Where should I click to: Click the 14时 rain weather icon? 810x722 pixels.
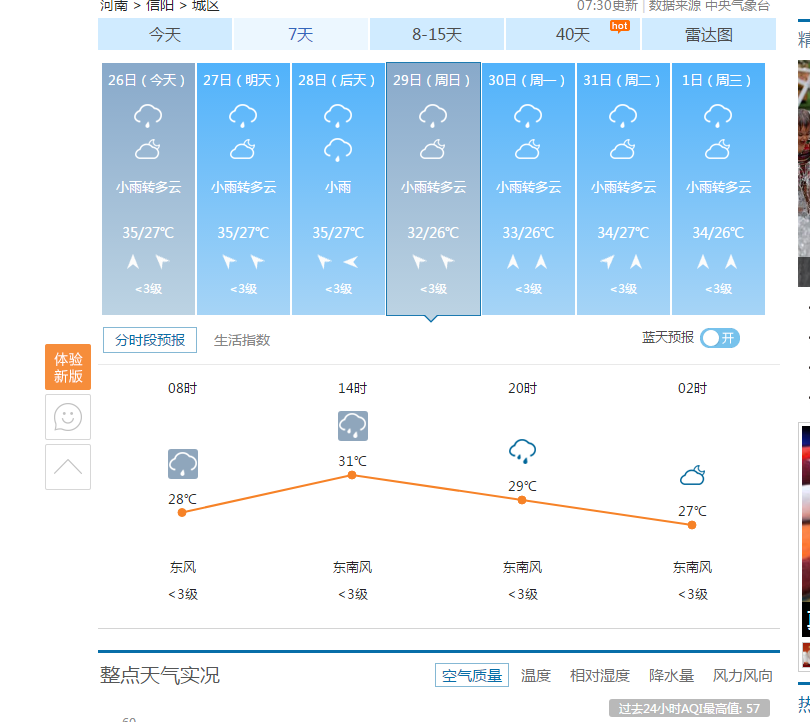[x=352, y=425]
